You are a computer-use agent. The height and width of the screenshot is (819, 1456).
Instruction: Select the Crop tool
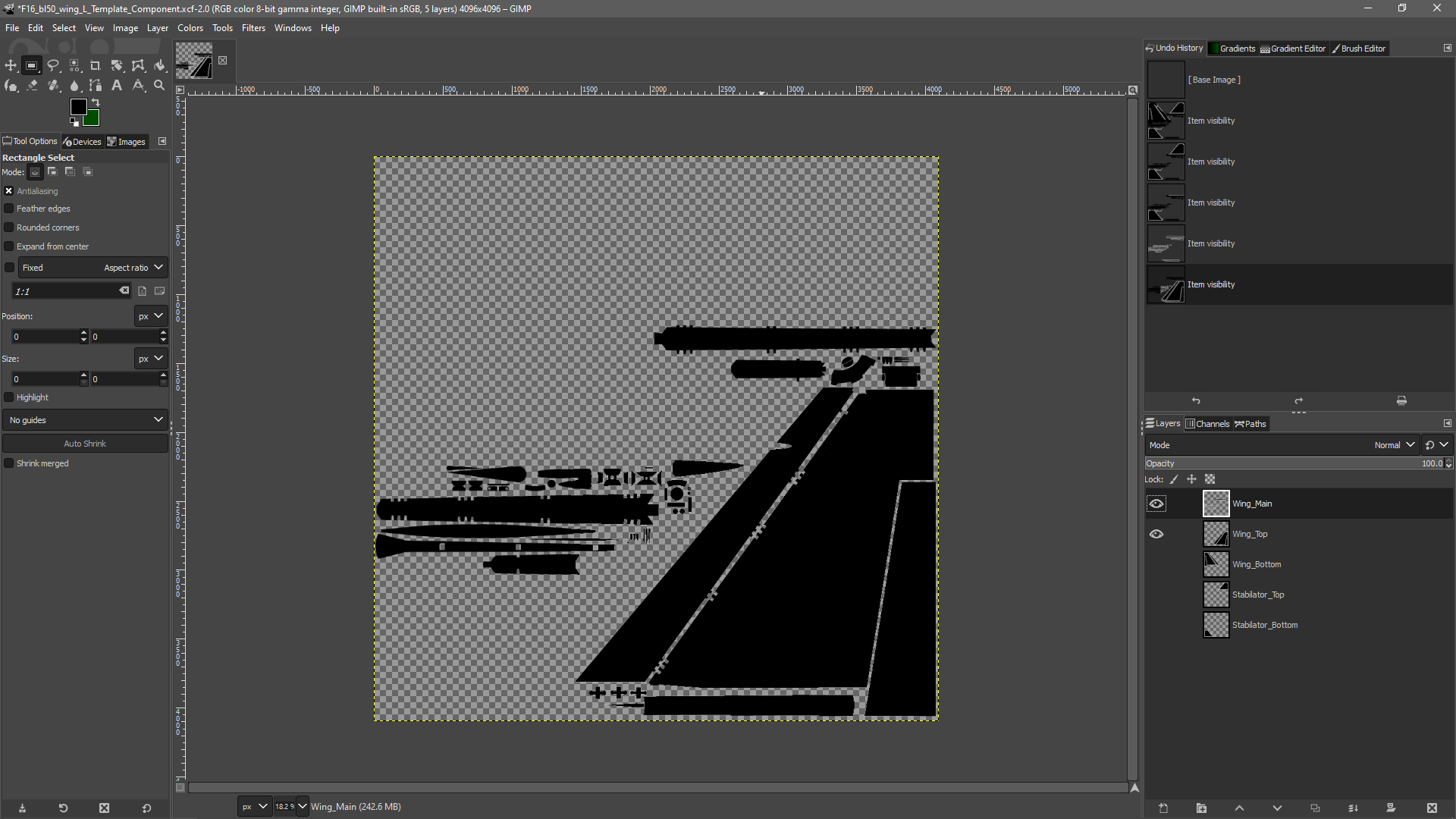point(96,66)
